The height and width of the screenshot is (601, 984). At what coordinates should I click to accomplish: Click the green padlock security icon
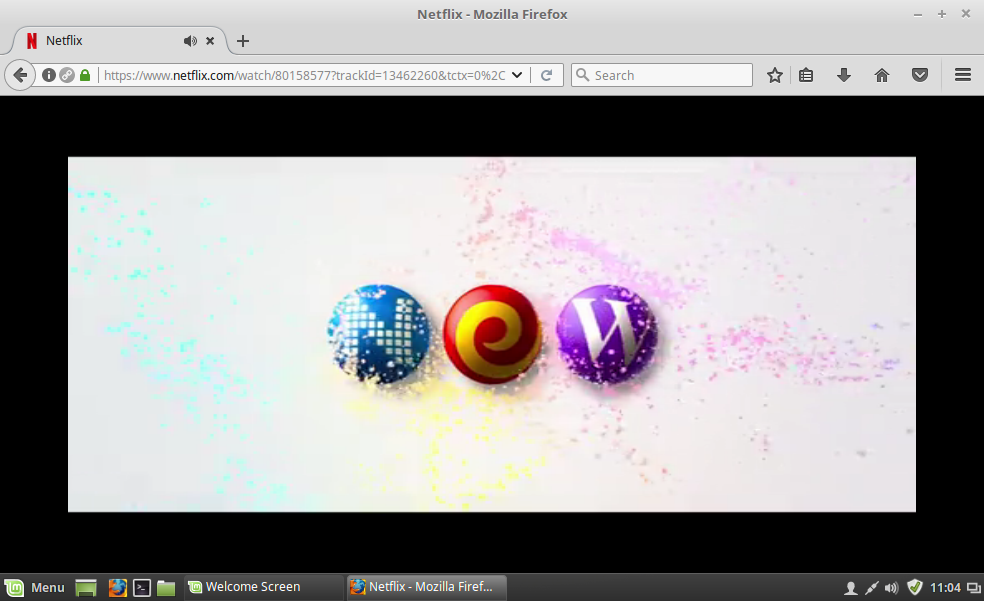coord(85,75)
